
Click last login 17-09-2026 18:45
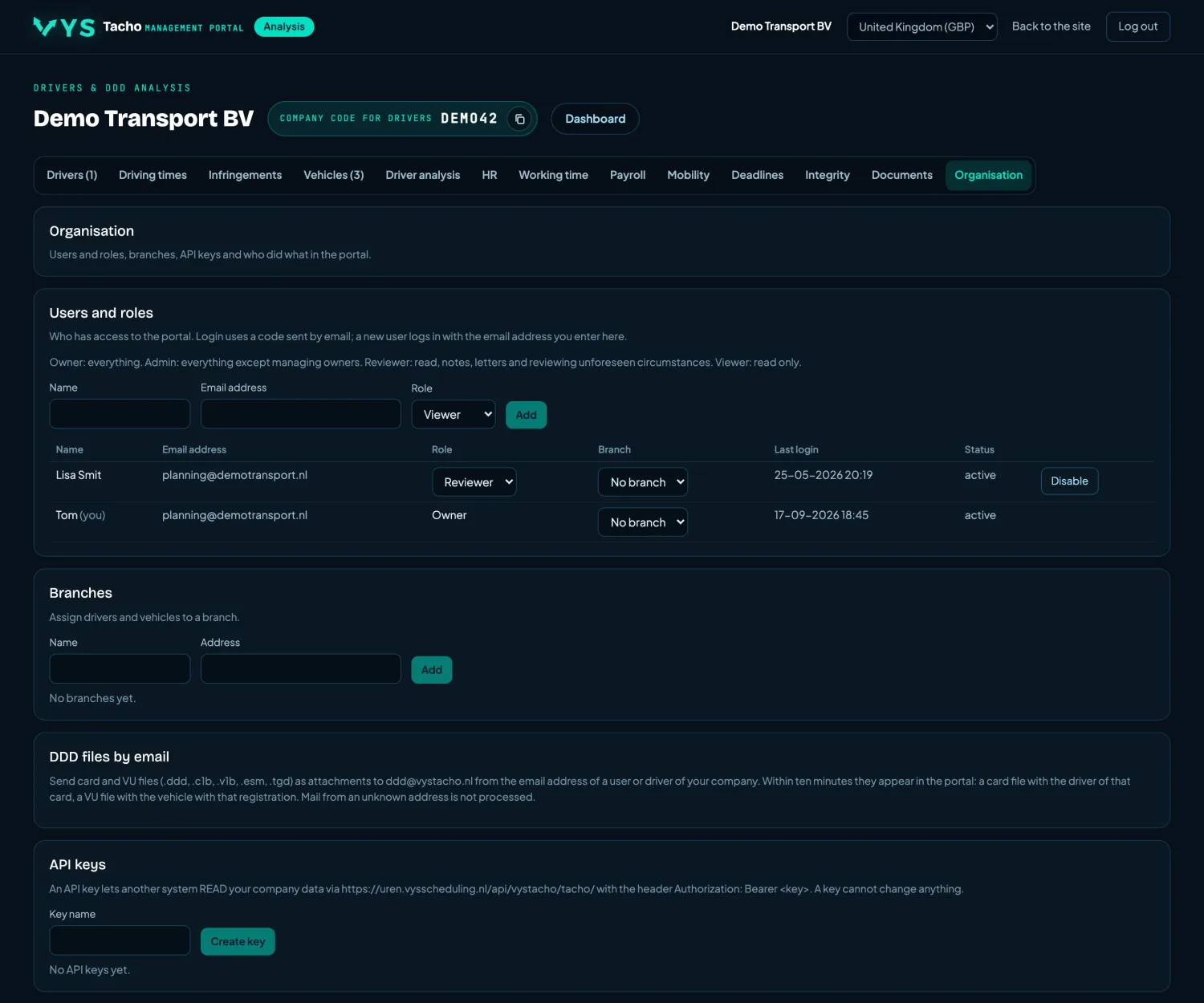[821, 515]
